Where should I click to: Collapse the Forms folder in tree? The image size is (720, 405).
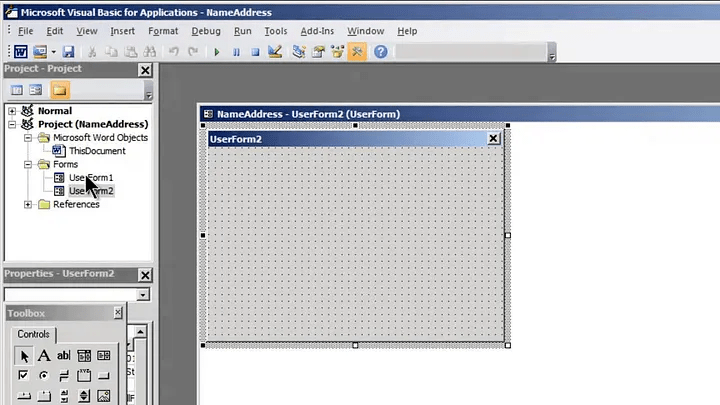(x=28, y=164)
